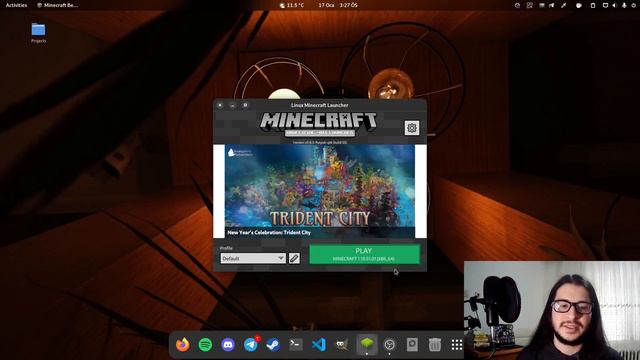Viewport: 640px width, 360px height.
Task: Open the drive icon in the dock
Action: click(x=412, y=344)
